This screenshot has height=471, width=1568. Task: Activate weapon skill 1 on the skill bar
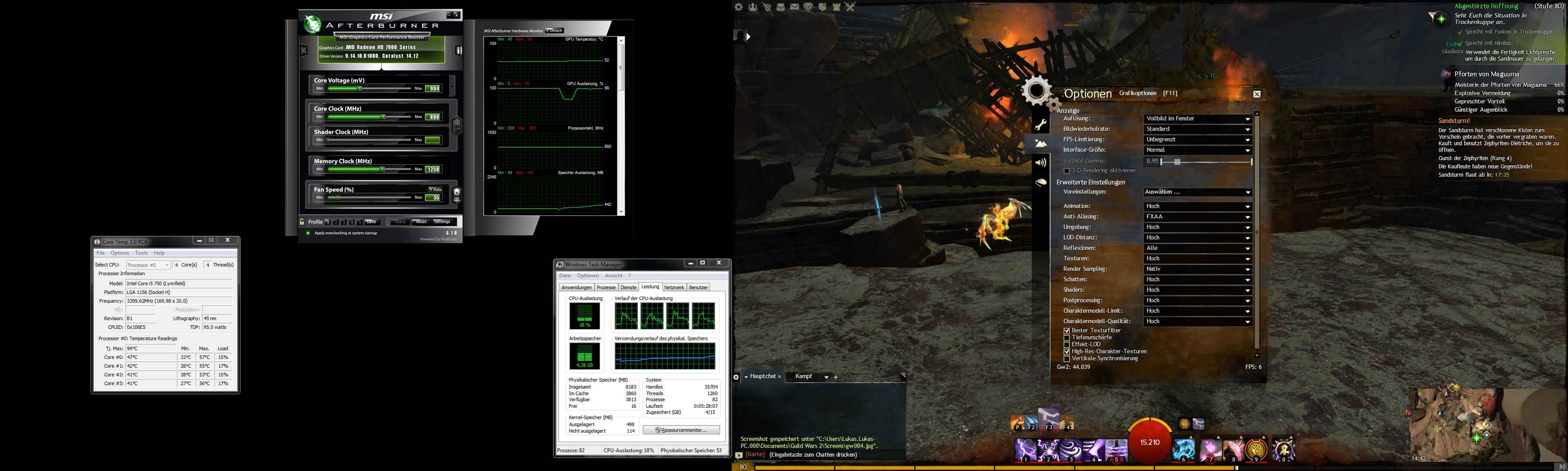(x=1026, y=450)
